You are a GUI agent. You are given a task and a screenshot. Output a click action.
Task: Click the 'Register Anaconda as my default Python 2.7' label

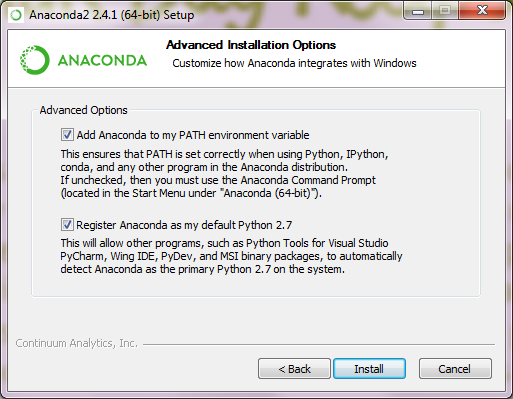(x=184, y=225)
